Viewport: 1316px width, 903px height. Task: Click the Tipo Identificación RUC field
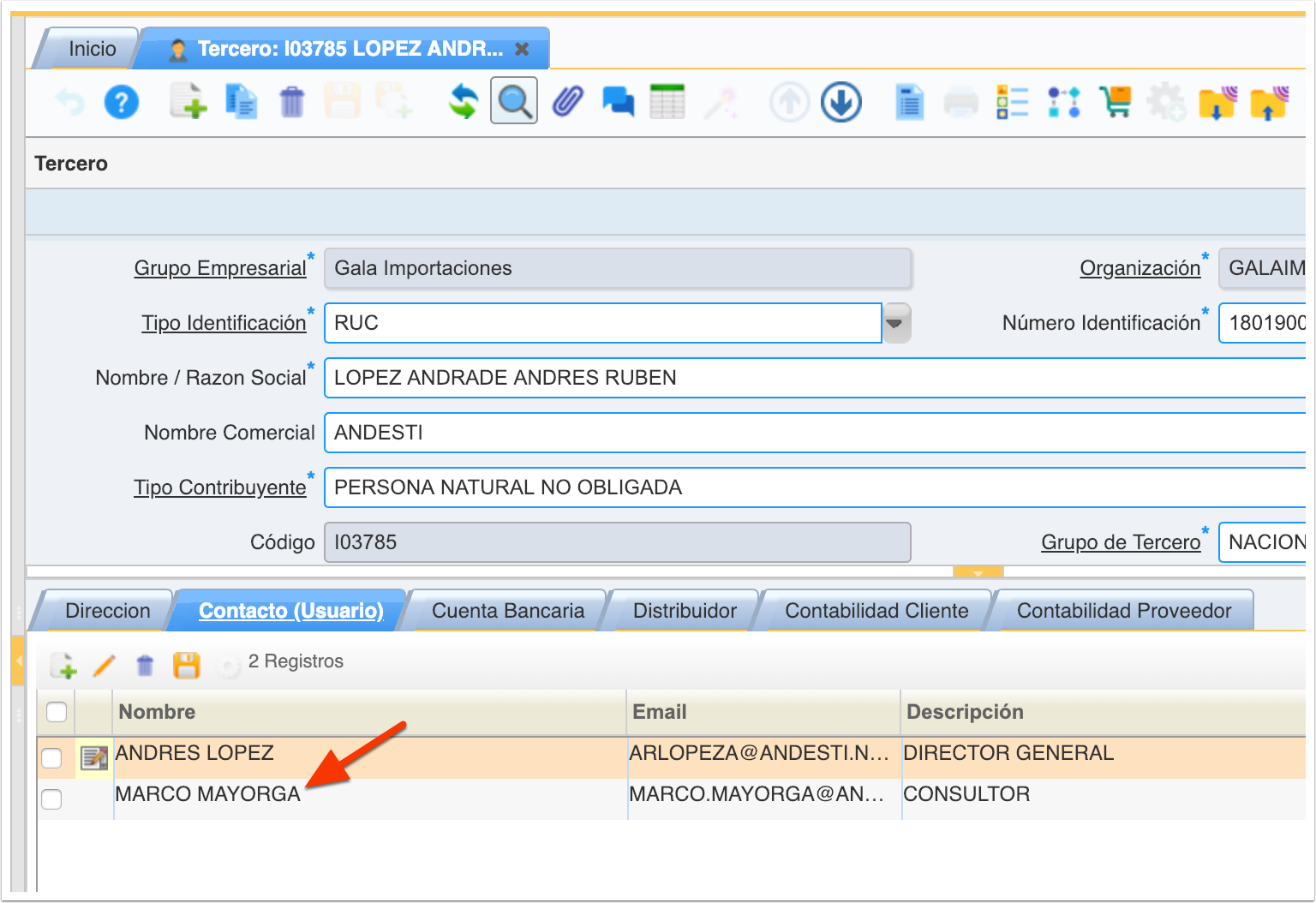603,323
